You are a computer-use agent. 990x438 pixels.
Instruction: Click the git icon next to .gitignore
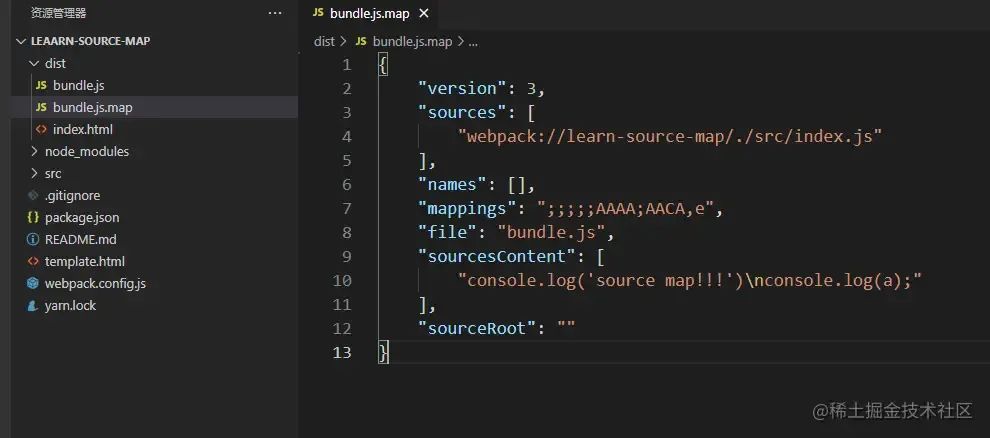pyautogui.click(x=33, y=196)
